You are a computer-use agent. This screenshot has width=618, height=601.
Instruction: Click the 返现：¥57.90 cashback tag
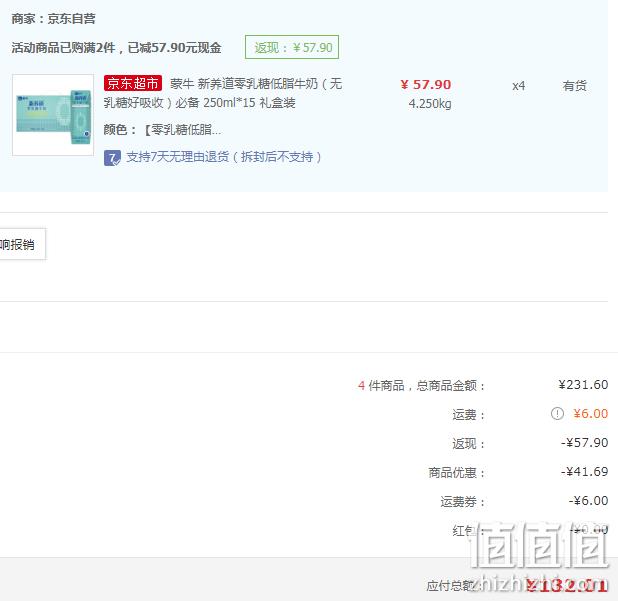[x=292, y=47]
